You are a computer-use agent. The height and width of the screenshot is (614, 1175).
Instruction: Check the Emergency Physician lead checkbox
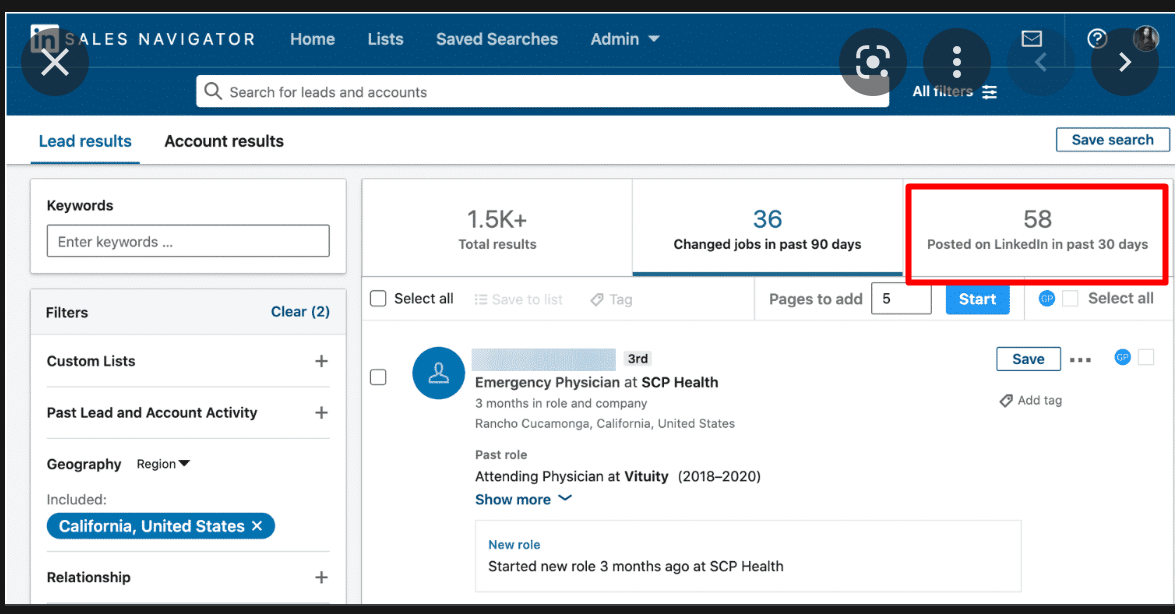(378, 377)
